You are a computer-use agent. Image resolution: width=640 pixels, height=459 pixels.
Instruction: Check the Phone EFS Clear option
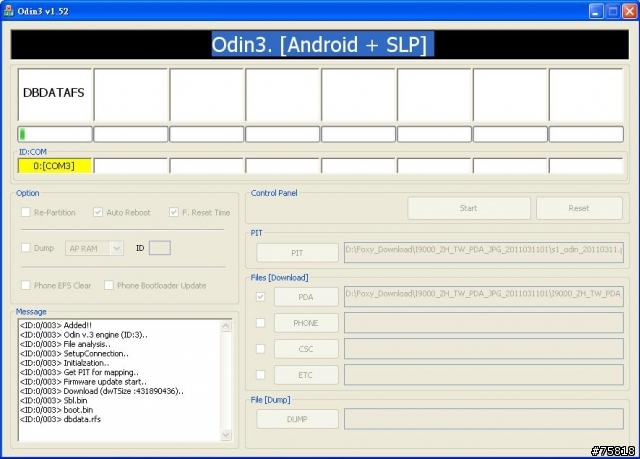[26, 285]
